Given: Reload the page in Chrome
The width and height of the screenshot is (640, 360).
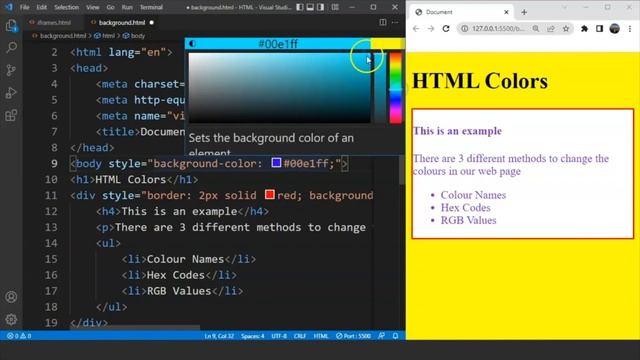Looking at the screenshot, I should pyautogui.click(x=446, y=29).
